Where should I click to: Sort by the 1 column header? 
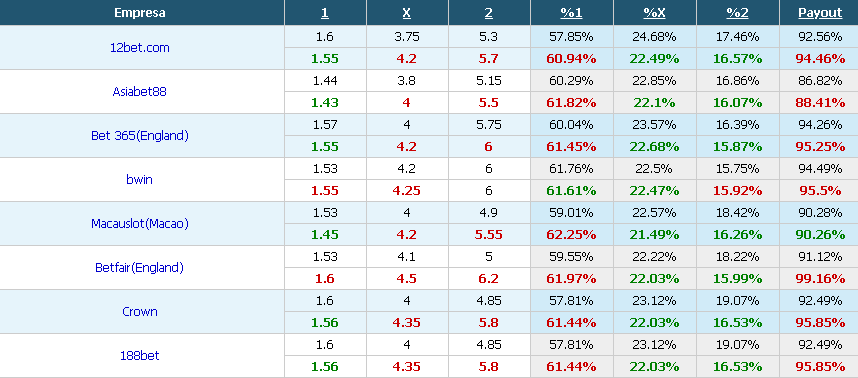point(325,13)
